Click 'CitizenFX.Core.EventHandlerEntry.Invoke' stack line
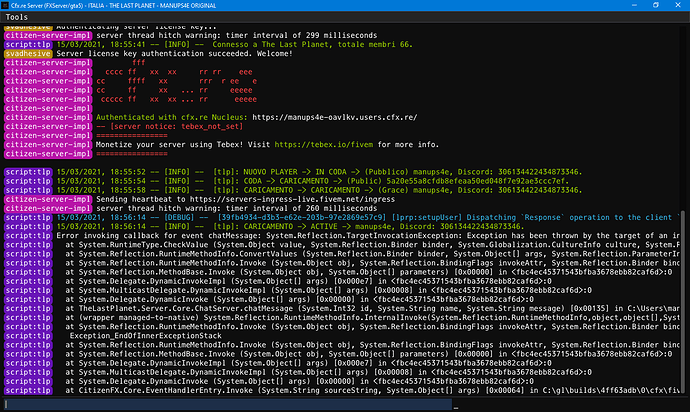Screen dimensions: 690x412 pos(372,390)
